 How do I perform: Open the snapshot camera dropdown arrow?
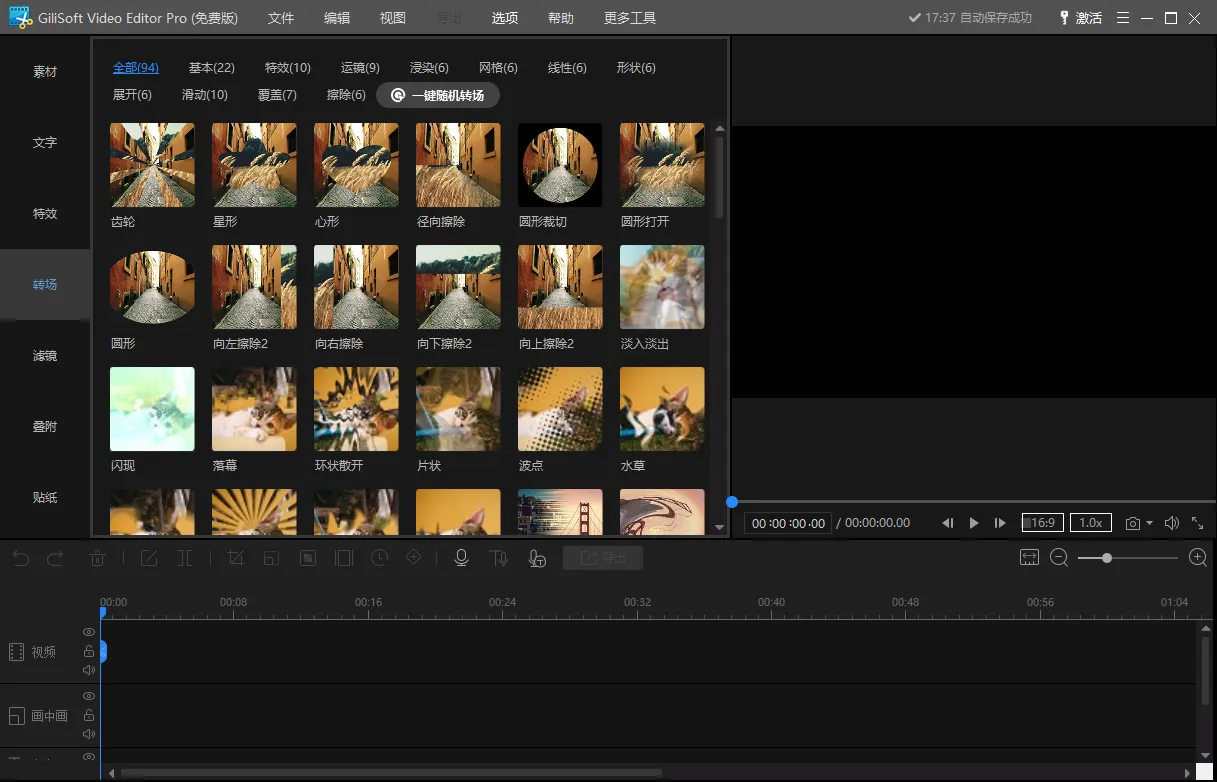click(x=1149, y=523)
